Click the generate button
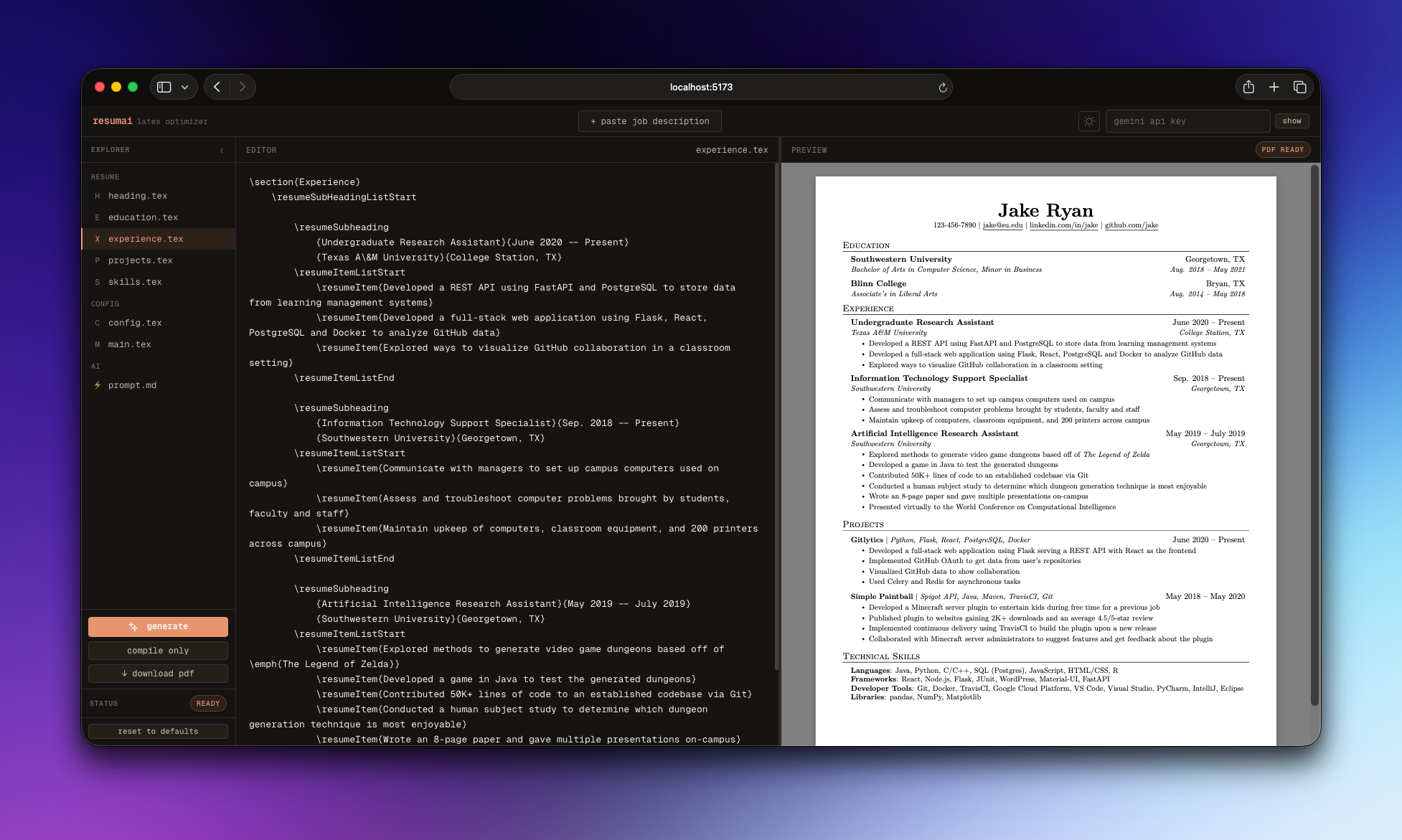Image resolution: width=1402 pixels, height=840 pixels. click(x=158, y=626)
